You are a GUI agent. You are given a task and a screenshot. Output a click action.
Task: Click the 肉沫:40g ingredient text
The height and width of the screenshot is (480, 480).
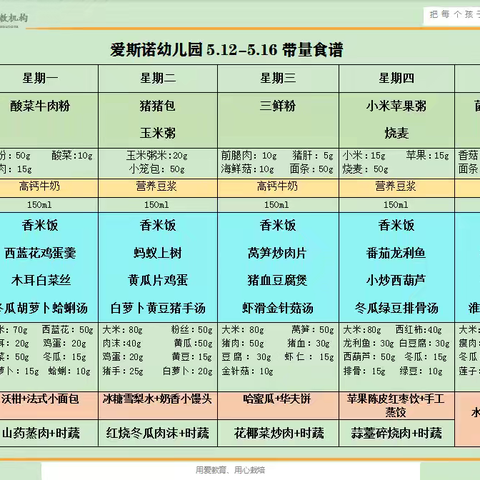122,344
